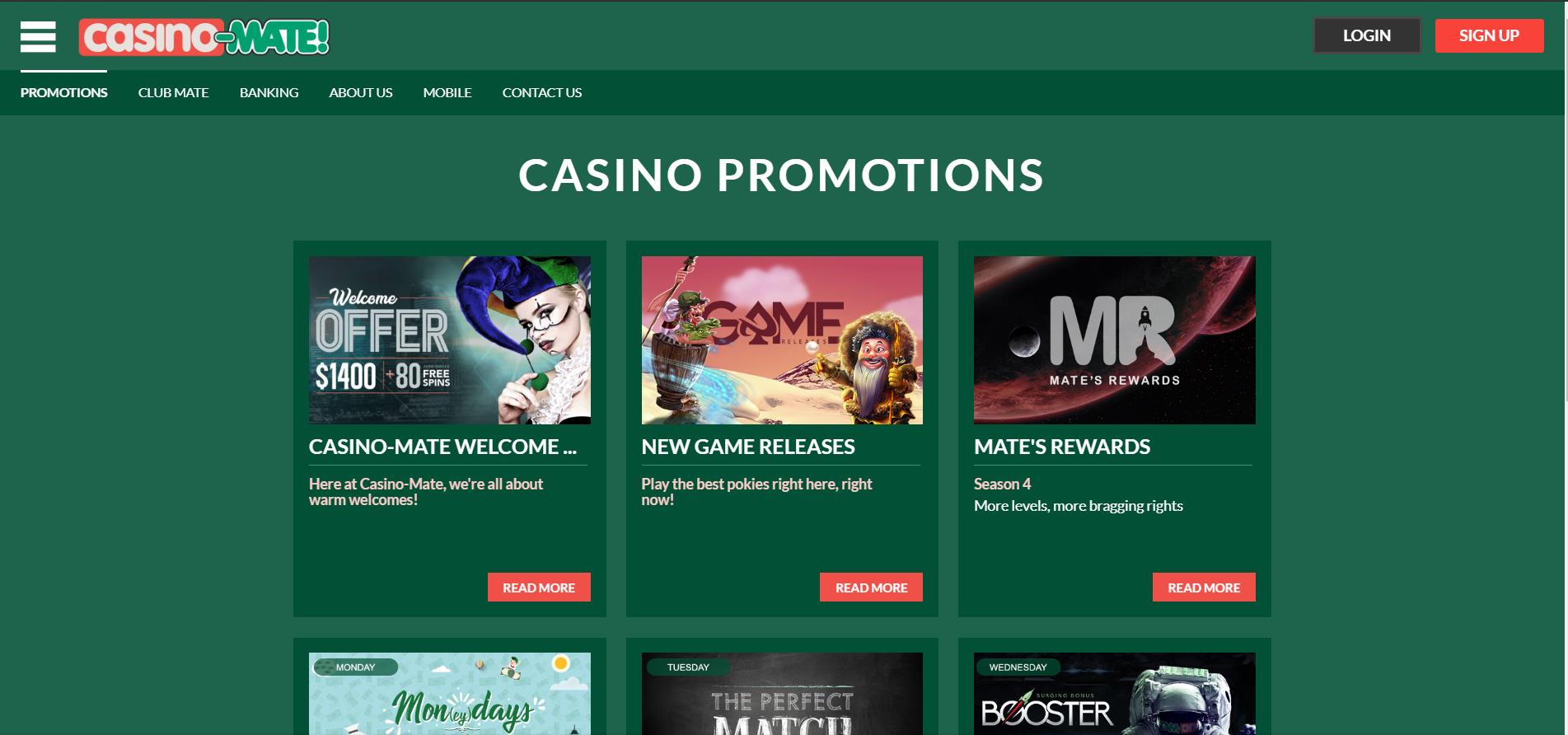Open Contact Us link
Screen dimensions: 1568x735
[542, 92]
